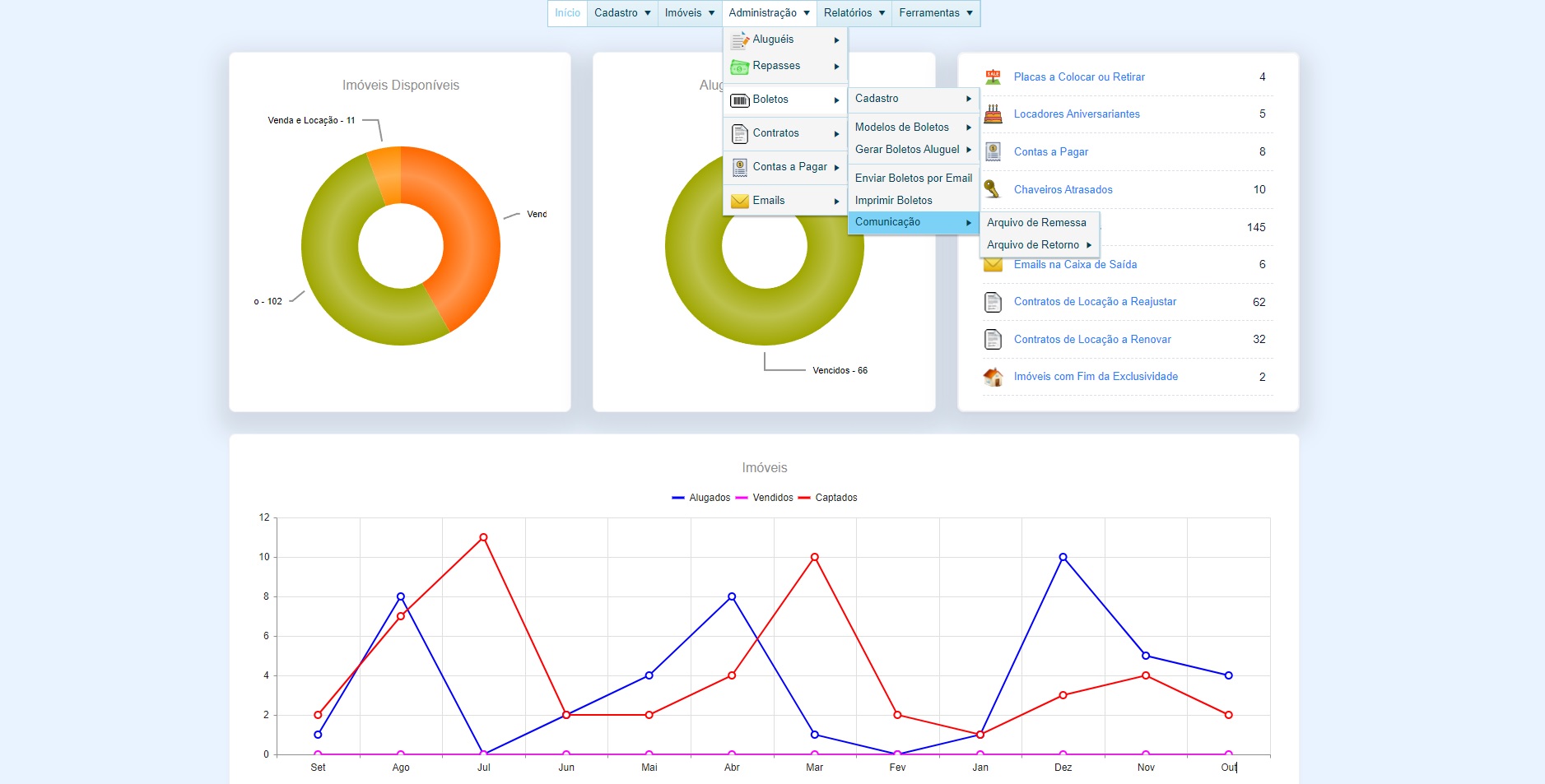Image resolution: width=1545 pixels, height=784 pixels.
Task: Click the Aluguéis notepad icon
Action: [740, 40]
